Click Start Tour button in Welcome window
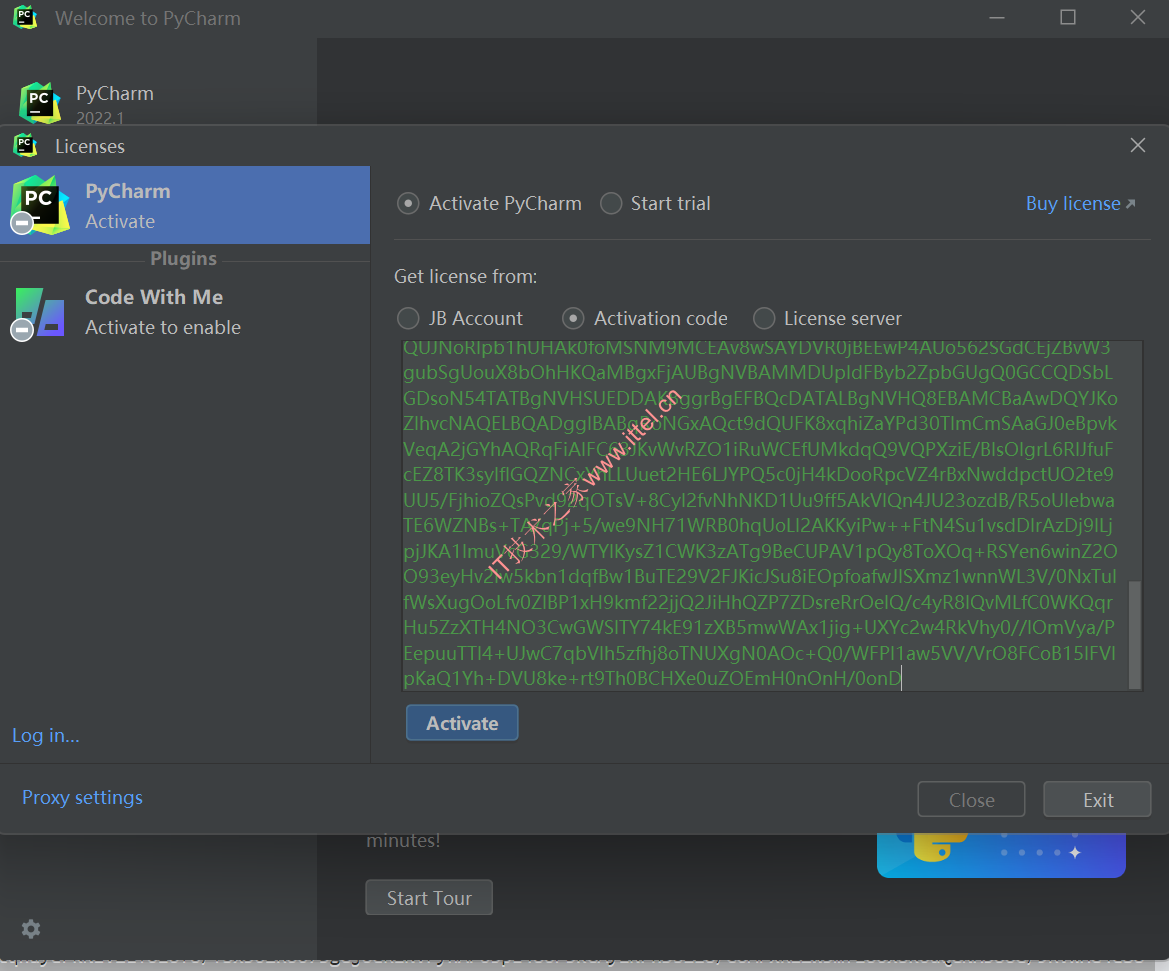Image resolution: width=1169 pixels, height=971 pixels. [429, 897]
